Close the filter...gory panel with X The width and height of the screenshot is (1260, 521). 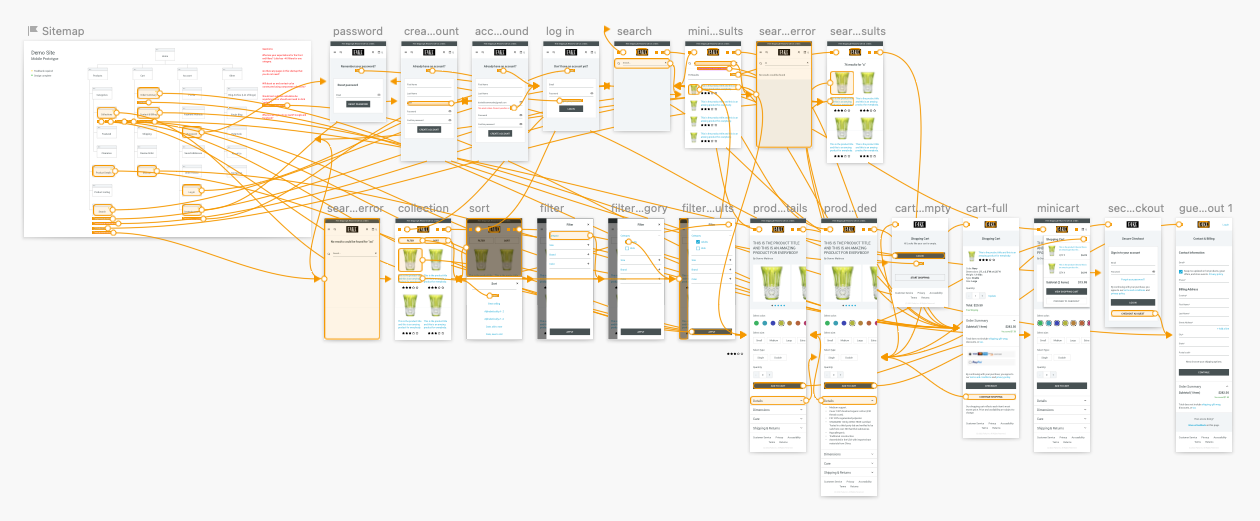click(x=659, y=224)
